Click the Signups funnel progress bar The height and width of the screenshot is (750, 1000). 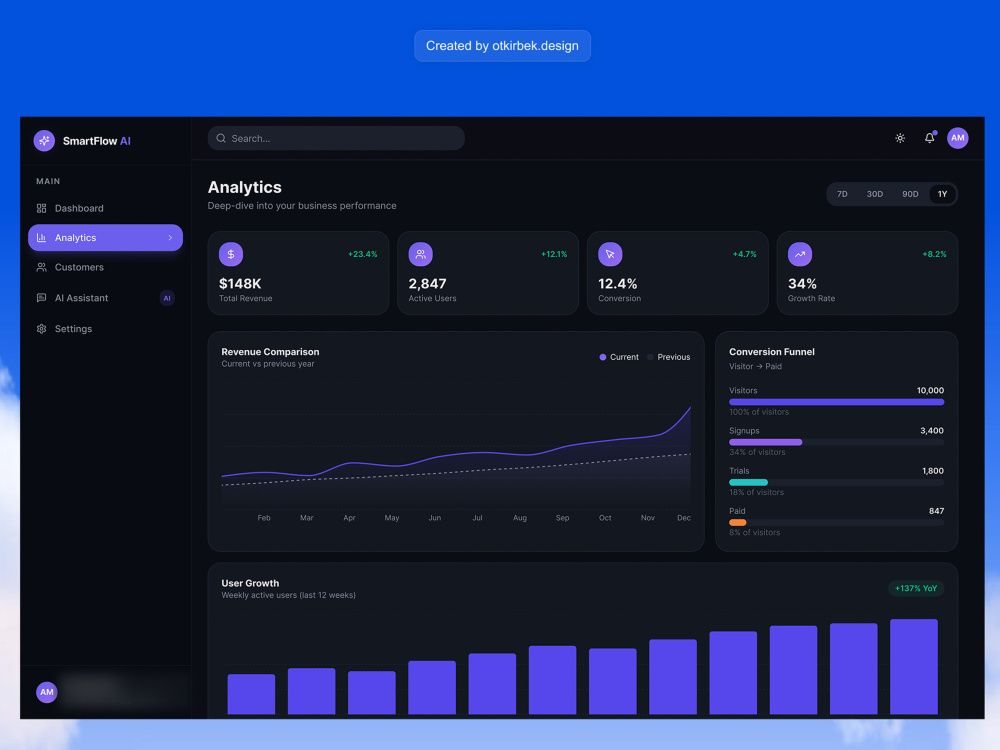coord(836,443)
